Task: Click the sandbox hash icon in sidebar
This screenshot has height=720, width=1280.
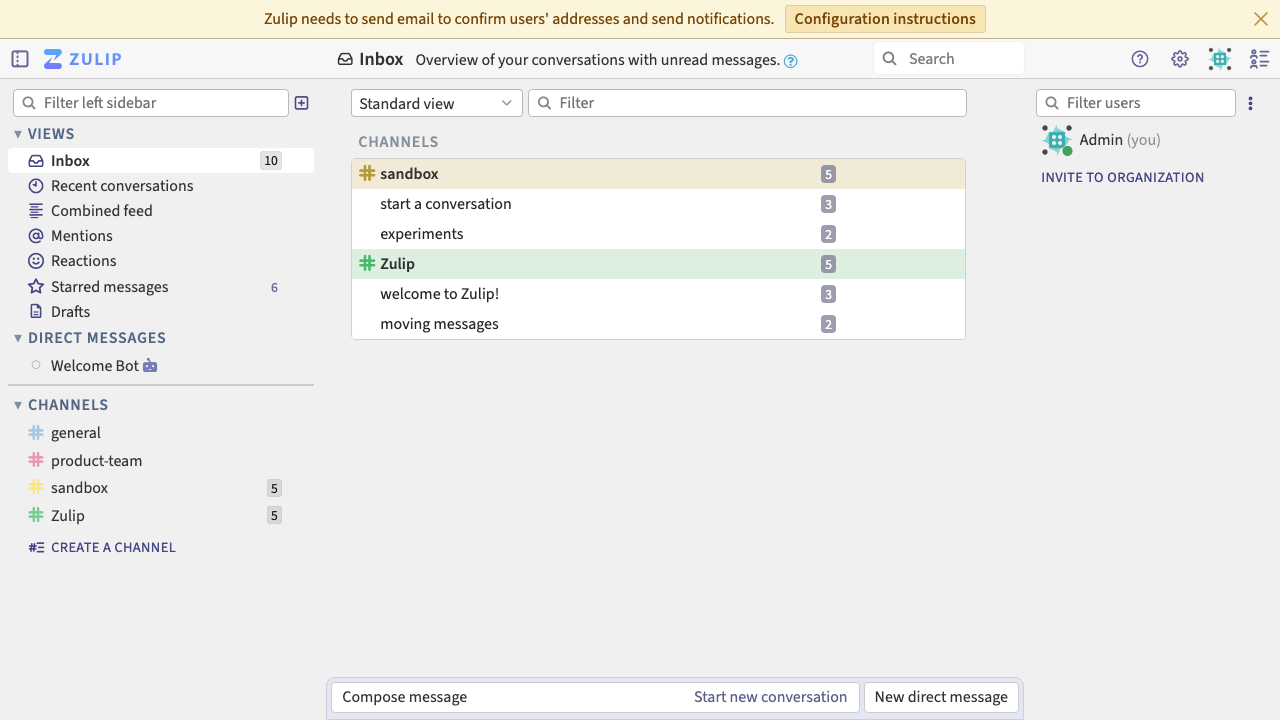Action: [x=36, y=488]
